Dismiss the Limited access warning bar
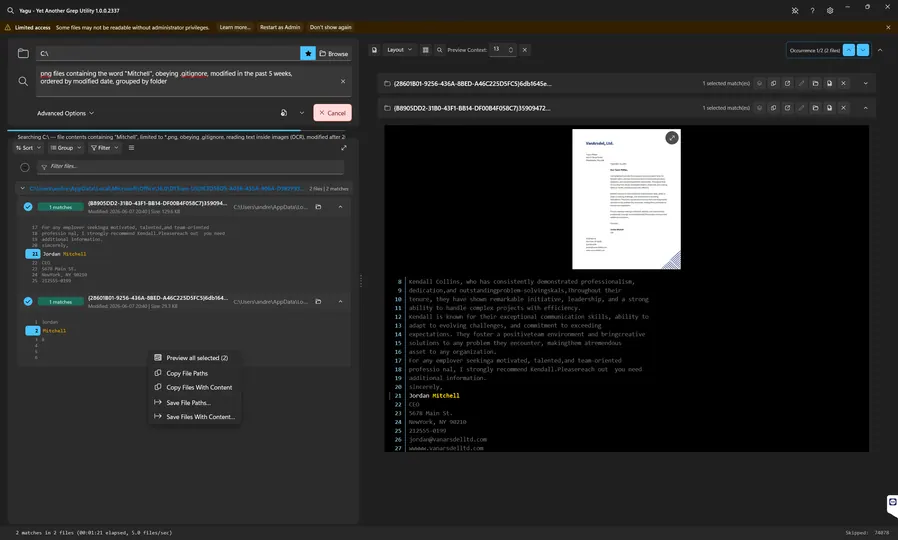Viewport: 898px width, 540px height. tap(888, 27)
